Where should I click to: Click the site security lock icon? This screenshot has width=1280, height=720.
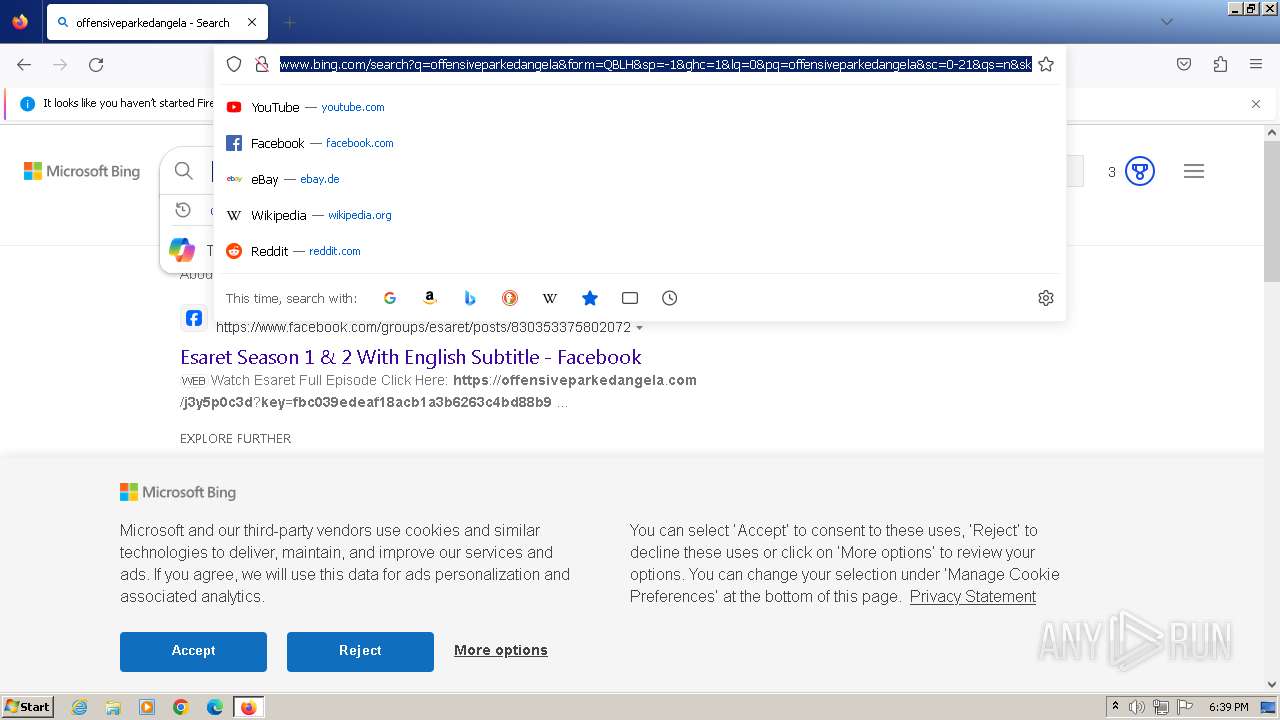tap(262, 64)
